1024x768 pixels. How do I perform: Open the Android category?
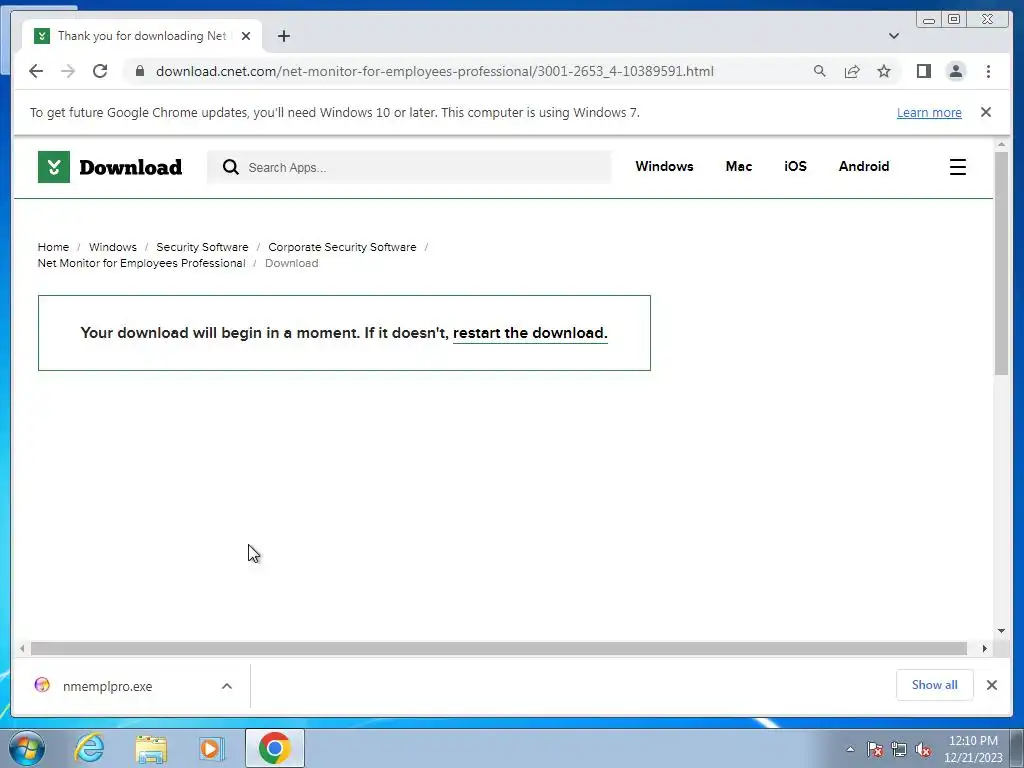click(864, 167)
